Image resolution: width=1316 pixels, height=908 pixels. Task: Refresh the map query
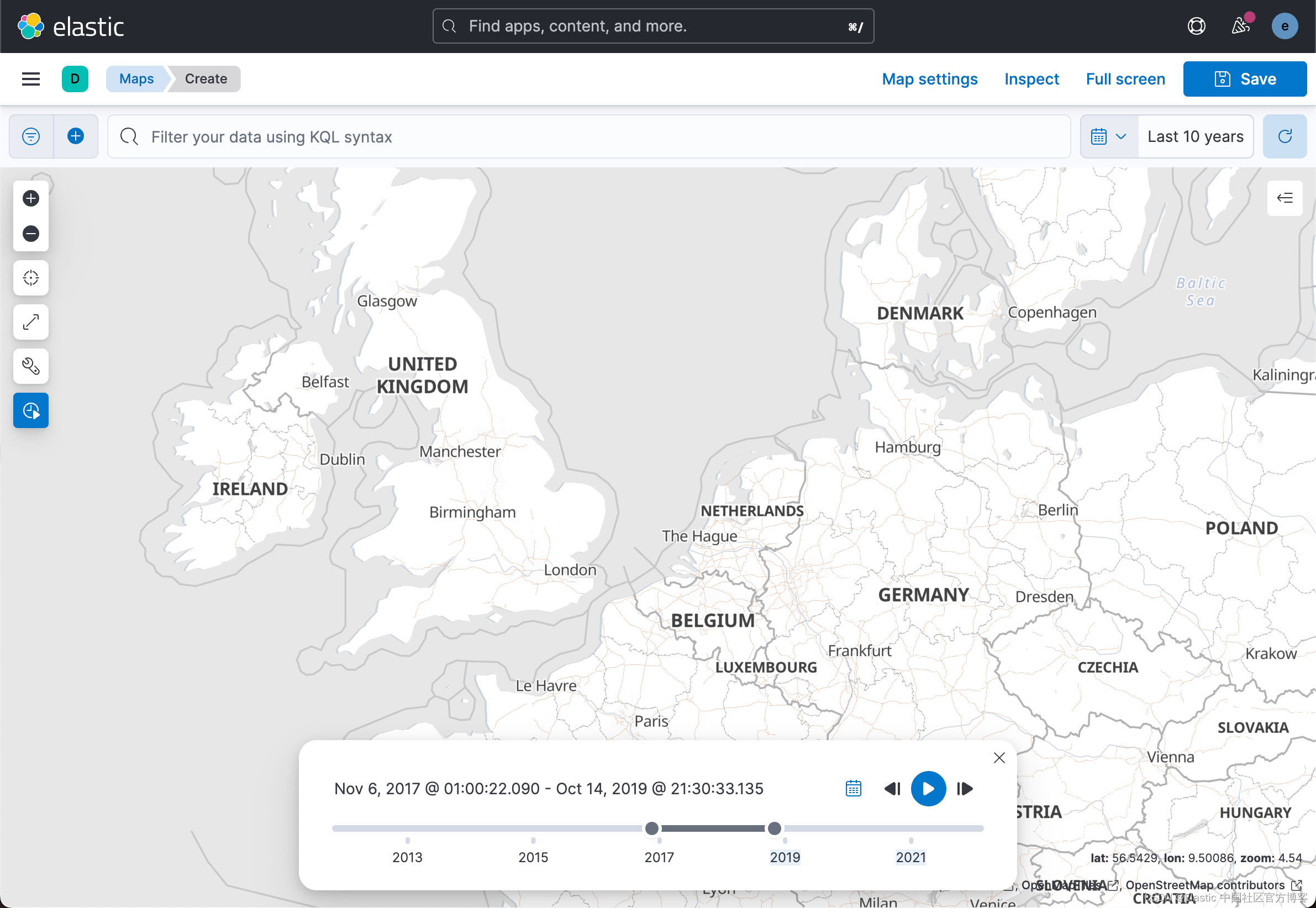(x=1284, y=136)
